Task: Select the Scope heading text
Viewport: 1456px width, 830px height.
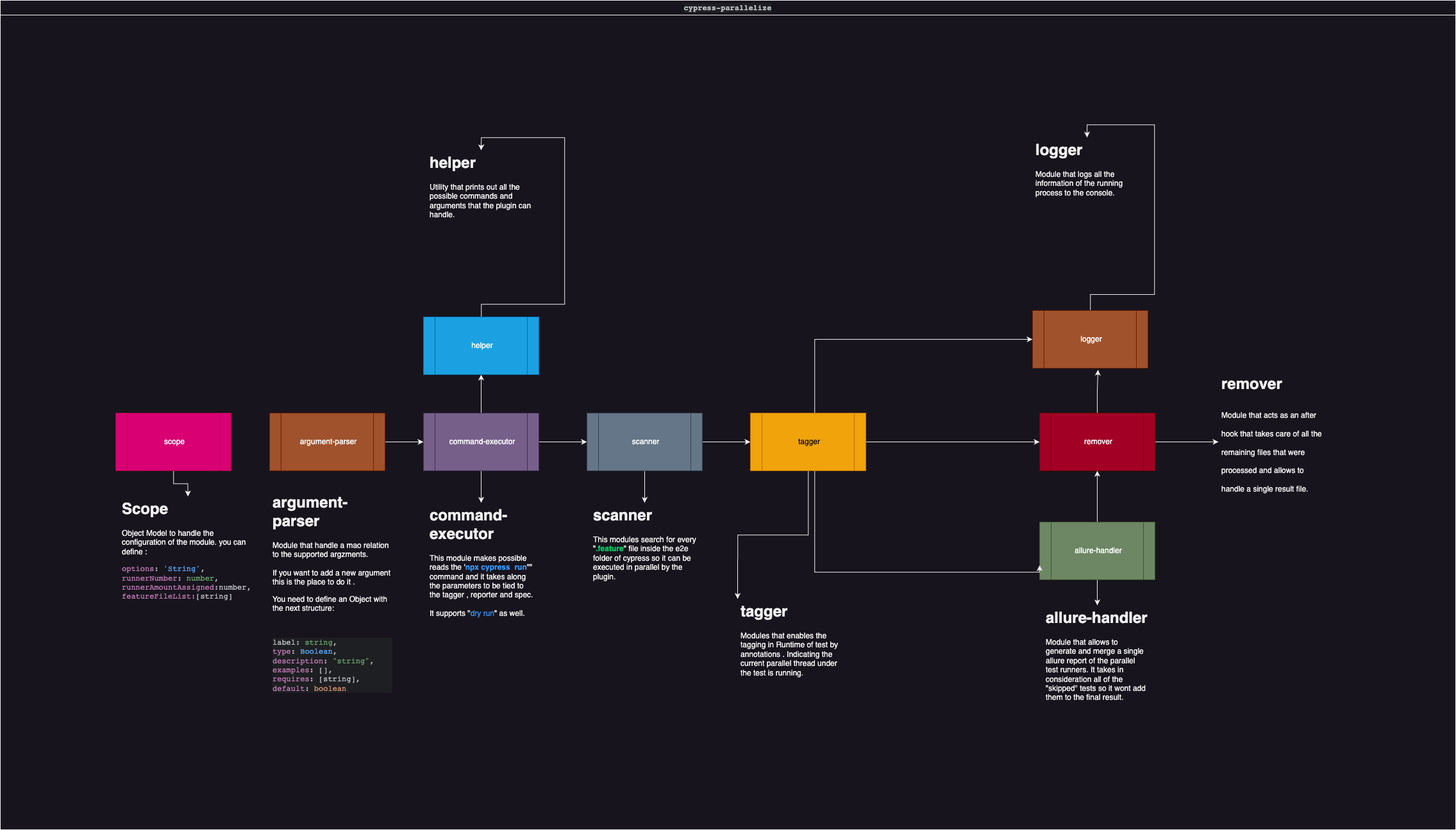Action: pos(145,509)
